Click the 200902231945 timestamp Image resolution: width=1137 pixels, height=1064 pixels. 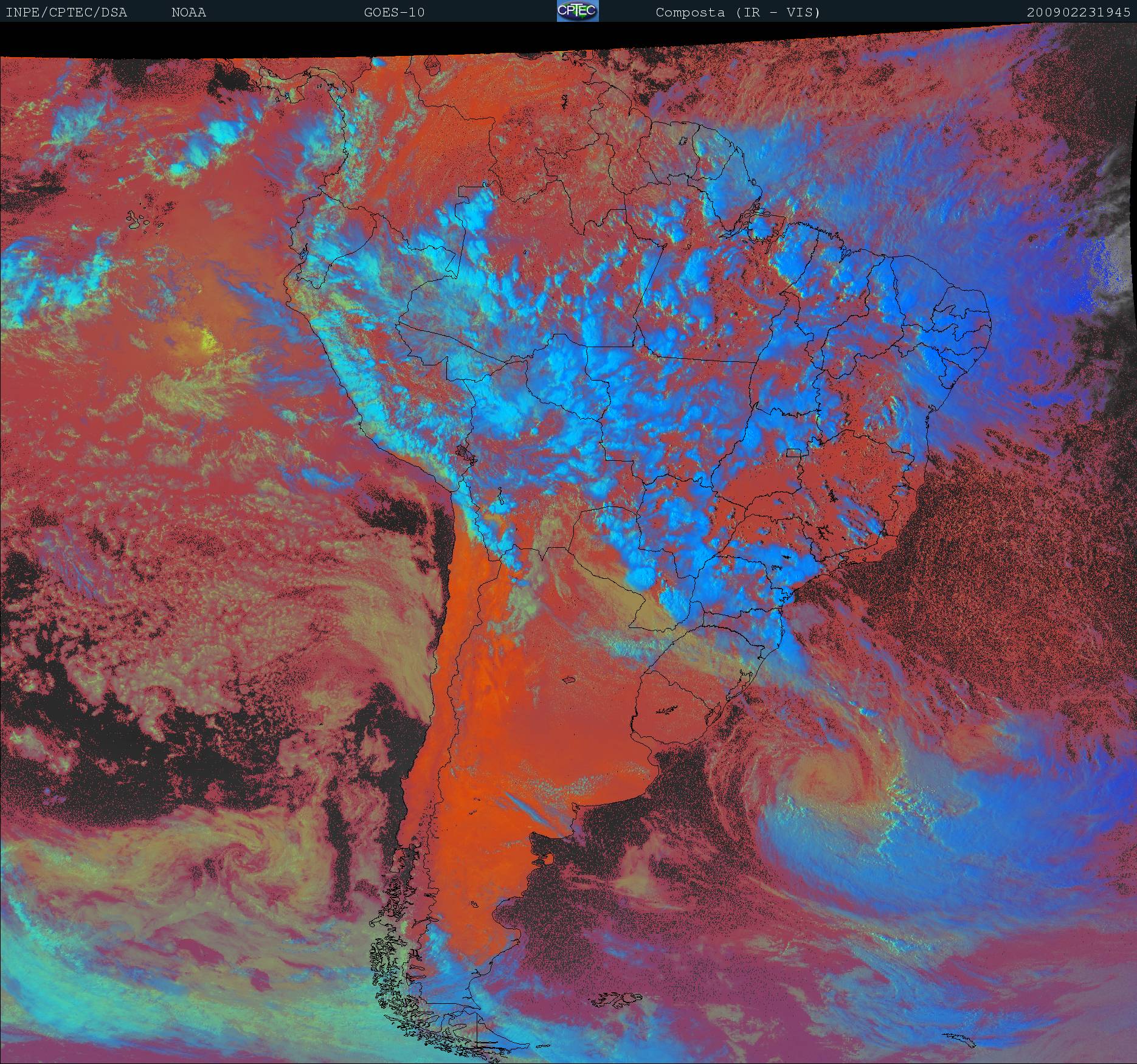click(x=1079, y=12)
